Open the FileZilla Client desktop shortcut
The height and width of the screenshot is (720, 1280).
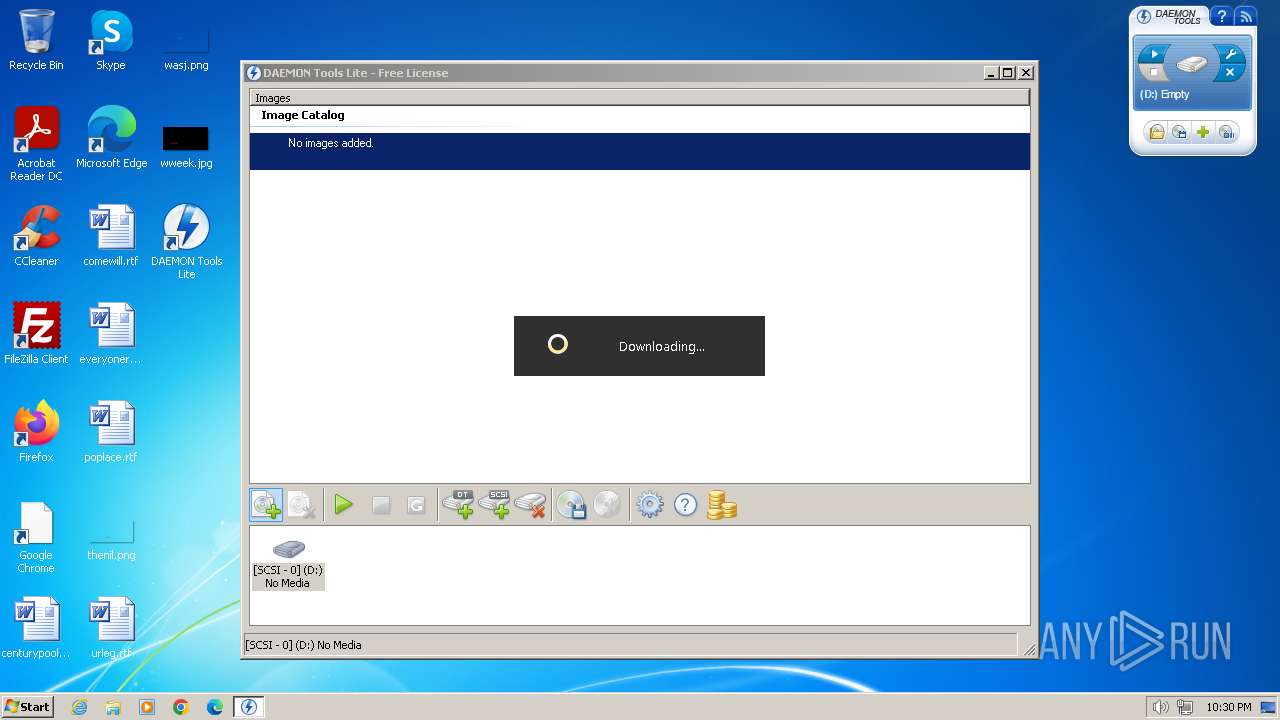coord(36,334)
